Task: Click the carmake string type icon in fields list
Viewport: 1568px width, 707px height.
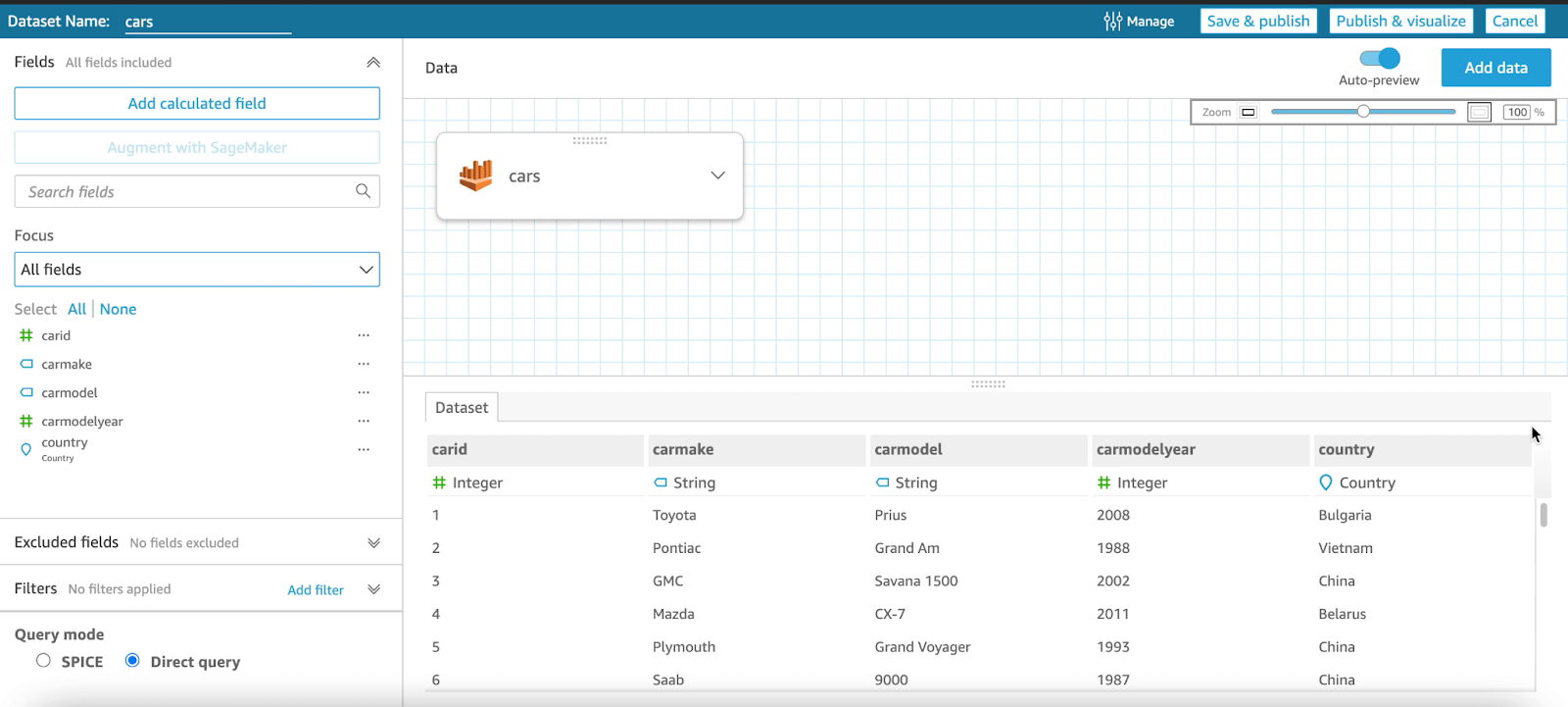Action: (x=26, y=364)
